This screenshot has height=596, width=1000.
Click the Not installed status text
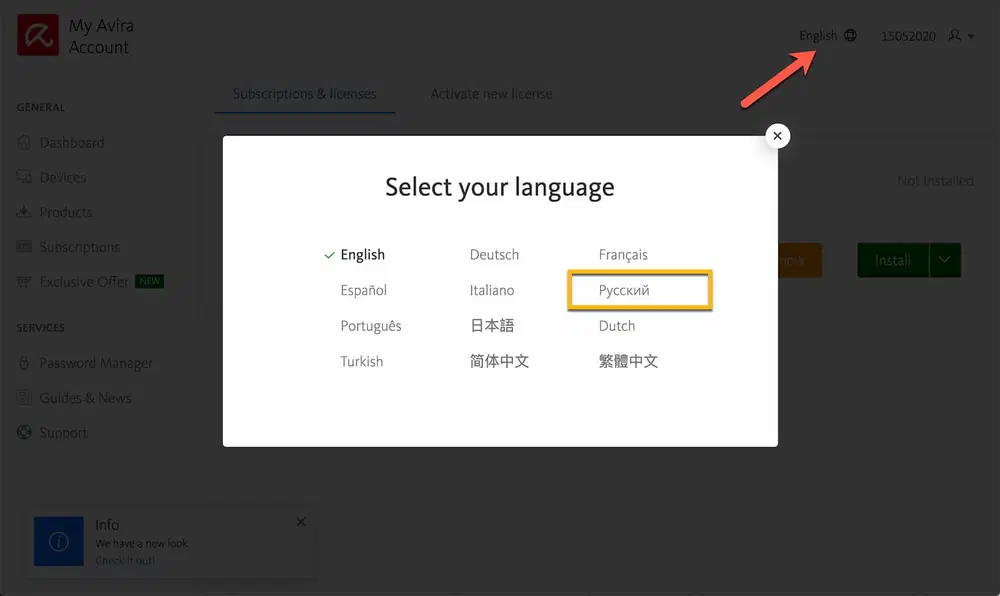(935, 181)
